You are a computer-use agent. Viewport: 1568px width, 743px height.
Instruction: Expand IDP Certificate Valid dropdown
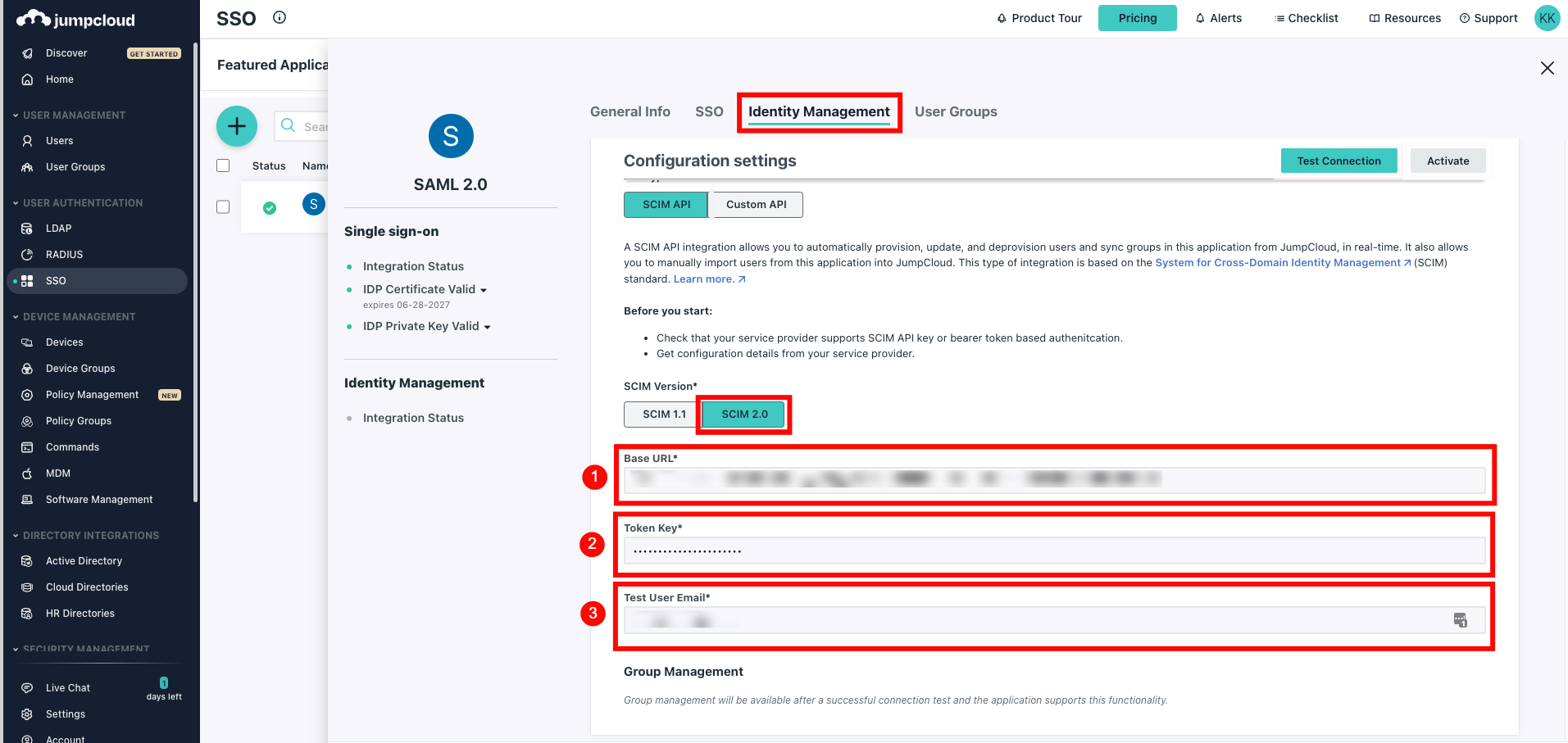pos(484,290)
